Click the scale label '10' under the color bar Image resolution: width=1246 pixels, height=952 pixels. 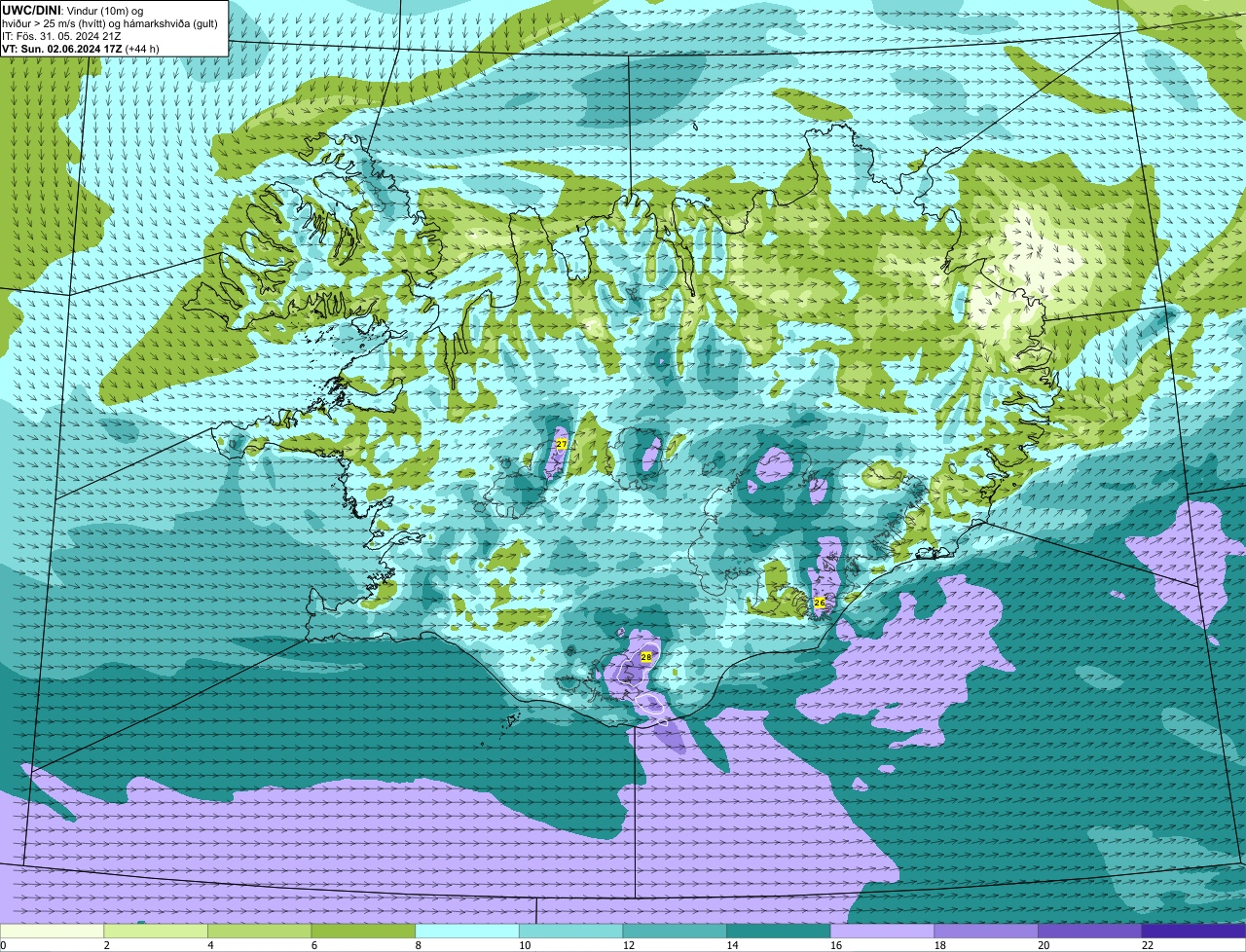(x=525, y=945)
